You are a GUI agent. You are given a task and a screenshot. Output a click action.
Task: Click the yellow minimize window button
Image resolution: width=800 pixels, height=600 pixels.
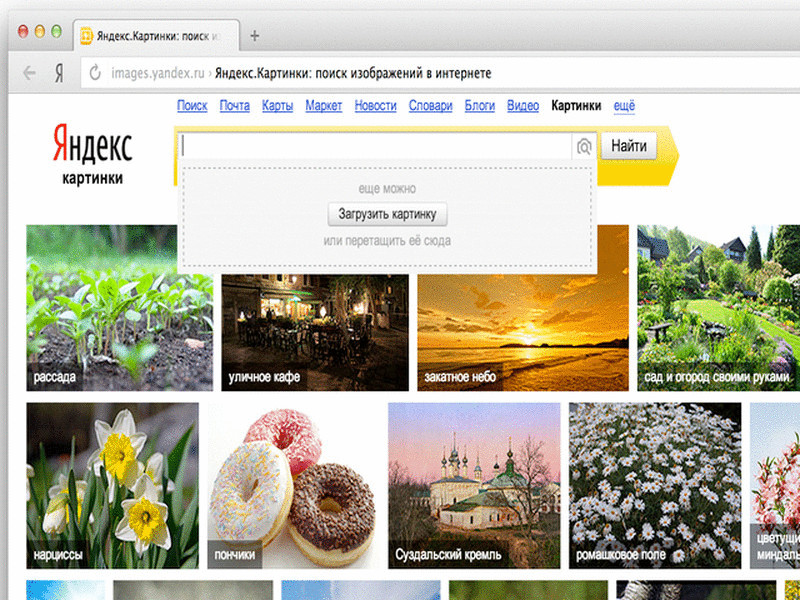coord(40,32)
